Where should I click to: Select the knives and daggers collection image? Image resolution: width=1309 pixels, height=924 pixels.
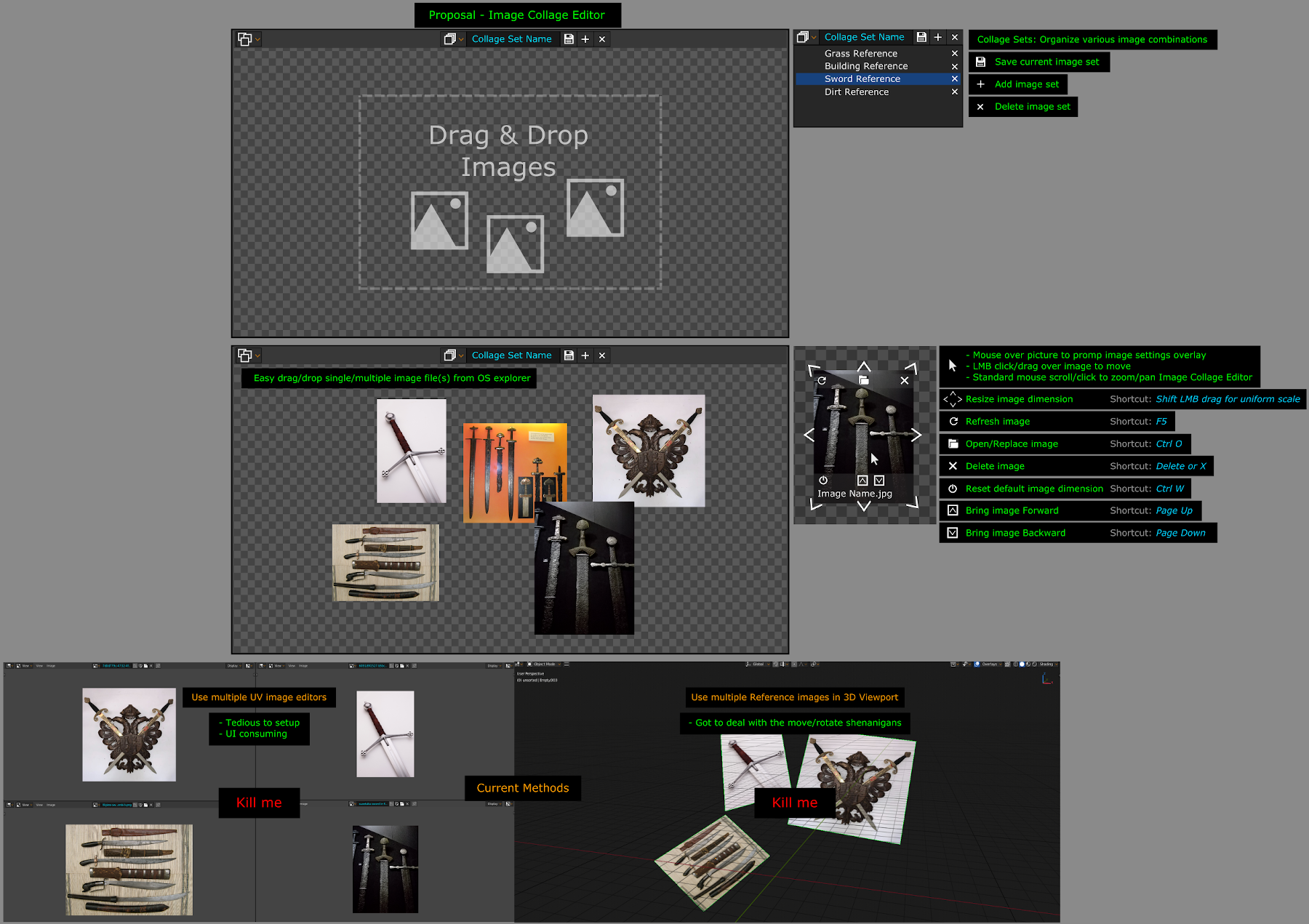coord(385,563)
